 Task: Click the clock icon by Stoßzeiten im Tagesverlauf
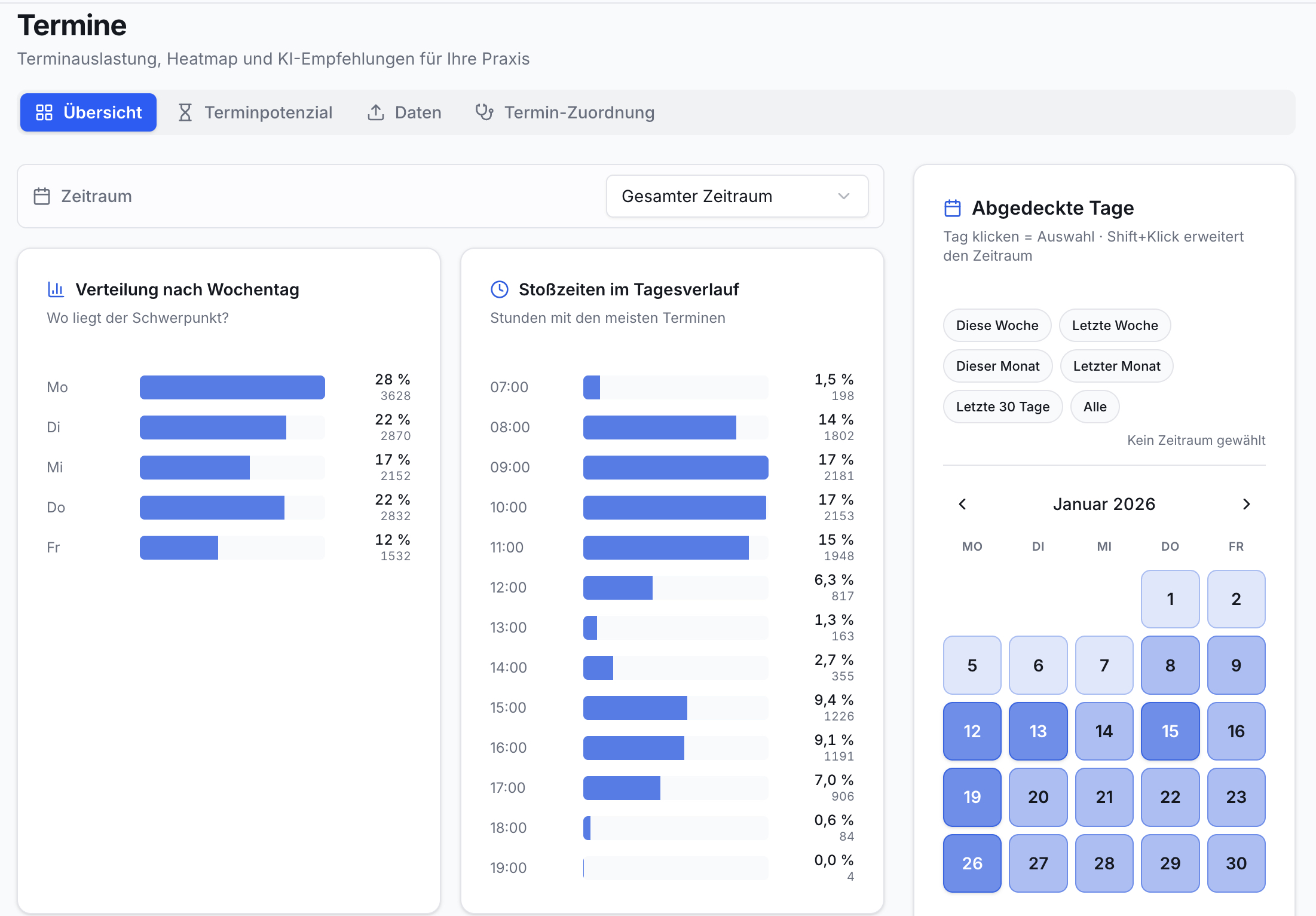(499, 289)
